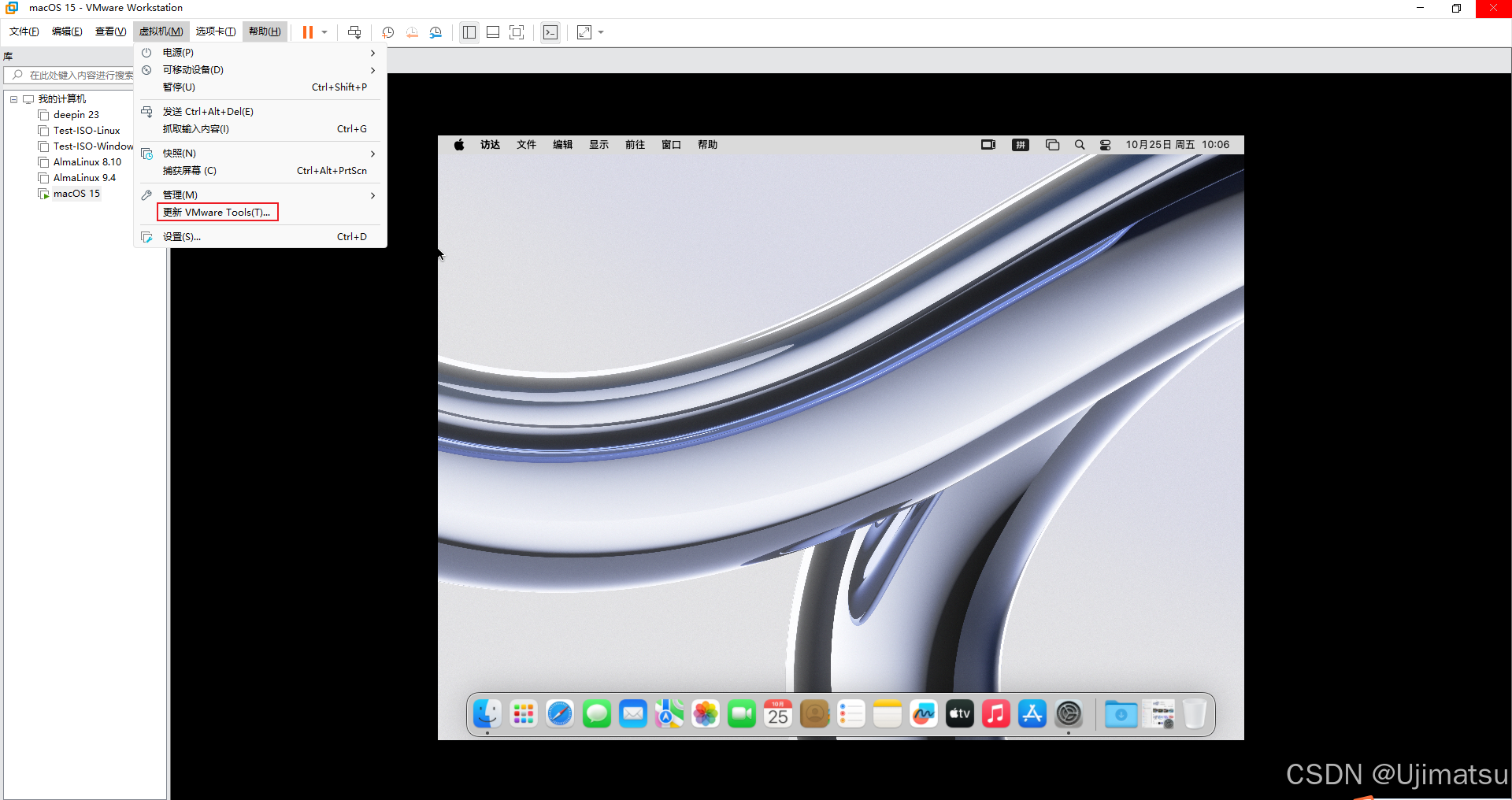Select the AlmaLinux 8.10 virtual machine
Viewport: 1512px width, 800px height.
[87, 162]
